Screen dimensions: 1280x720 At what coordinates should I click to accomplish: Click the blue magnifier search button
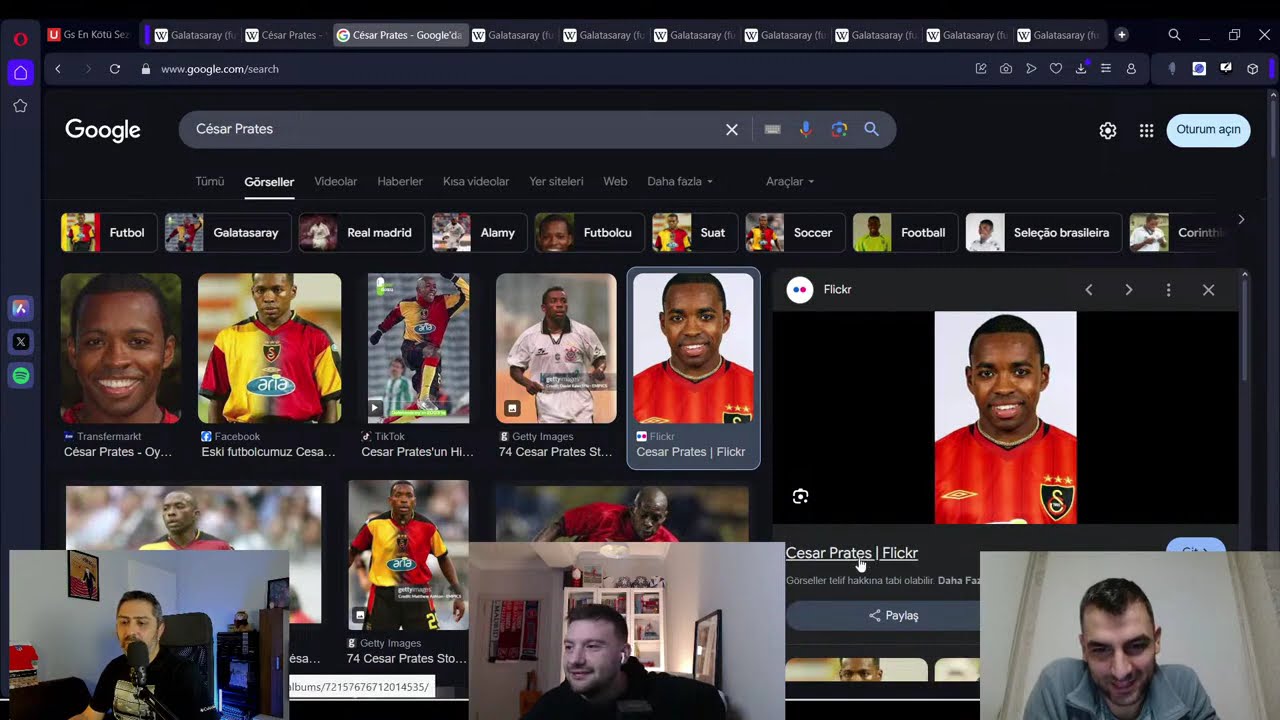(871, 129)
